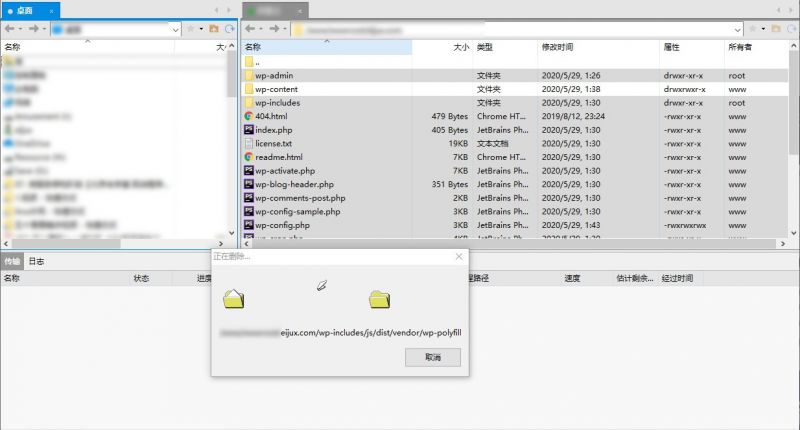Close the 正在删除 dialog
Screen dimensions: 800x430
click(x=459, y=257)
